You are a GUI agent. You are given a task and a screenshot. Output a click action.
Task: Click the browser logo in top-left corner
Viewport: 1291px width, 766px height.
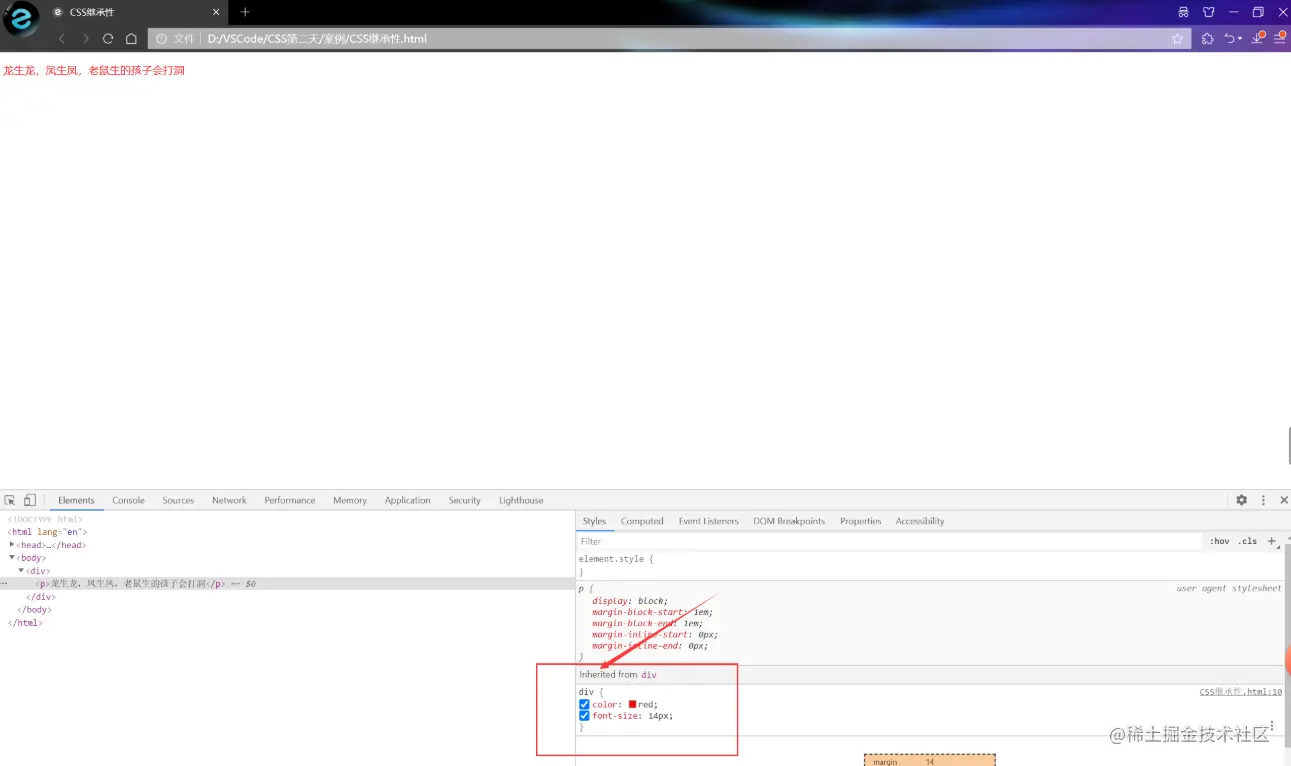(x=20, y=20)
